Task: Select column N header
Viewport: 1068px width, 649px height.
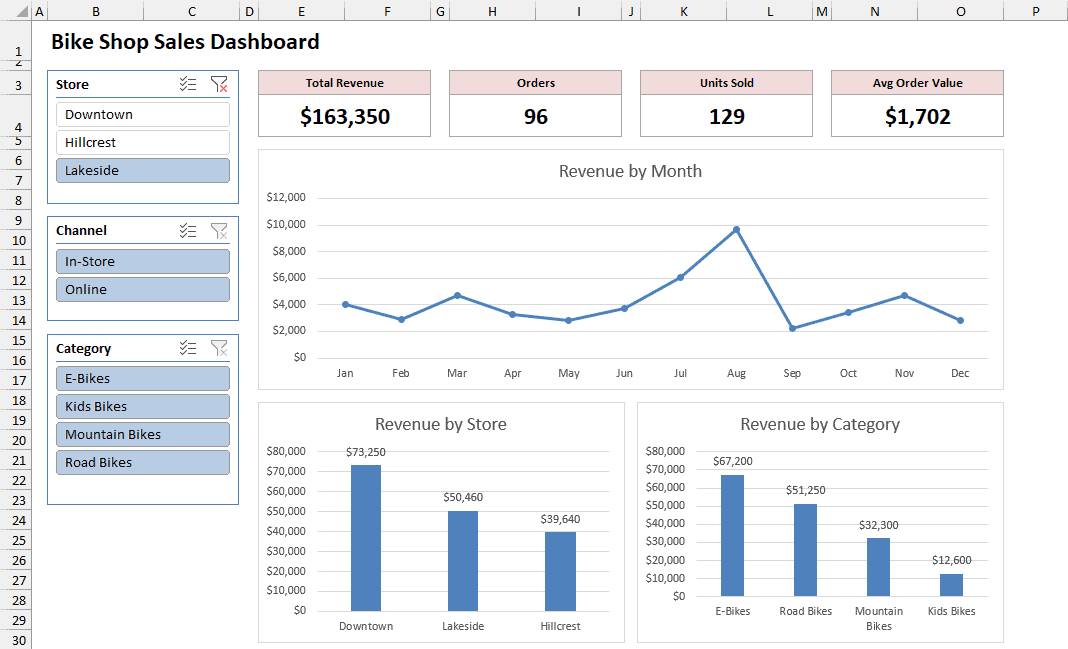Action: [875, 11]
